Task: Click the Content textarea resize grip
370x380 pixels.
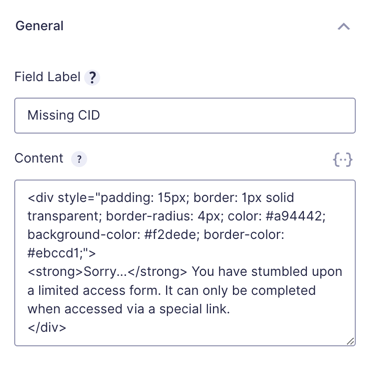Action: (350, 341)
